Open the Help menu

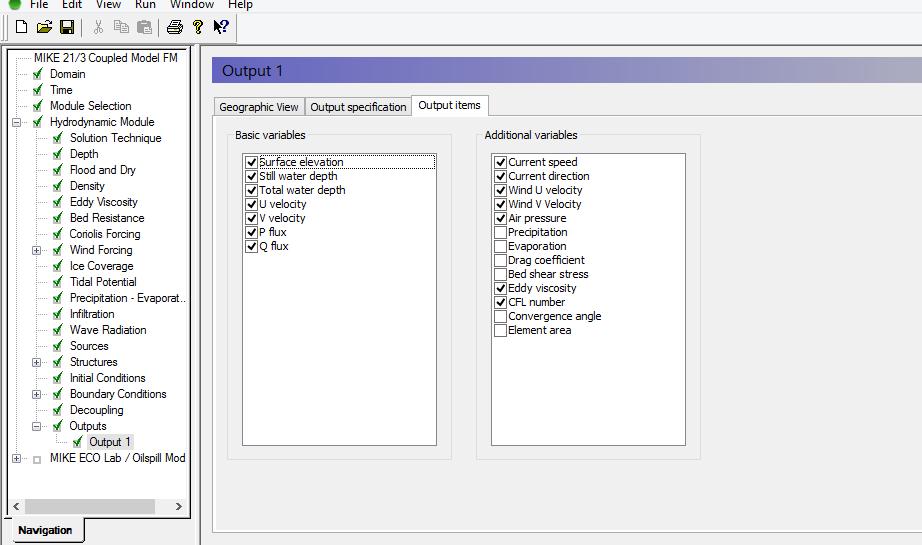pyautogui.click(x=240, y=4)
